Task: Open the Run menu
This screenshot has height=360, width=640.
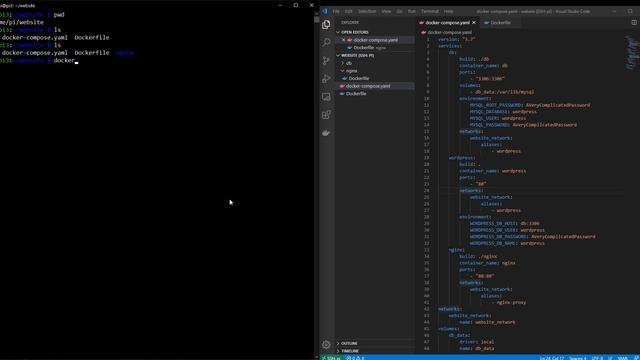Action: point(411,11)
